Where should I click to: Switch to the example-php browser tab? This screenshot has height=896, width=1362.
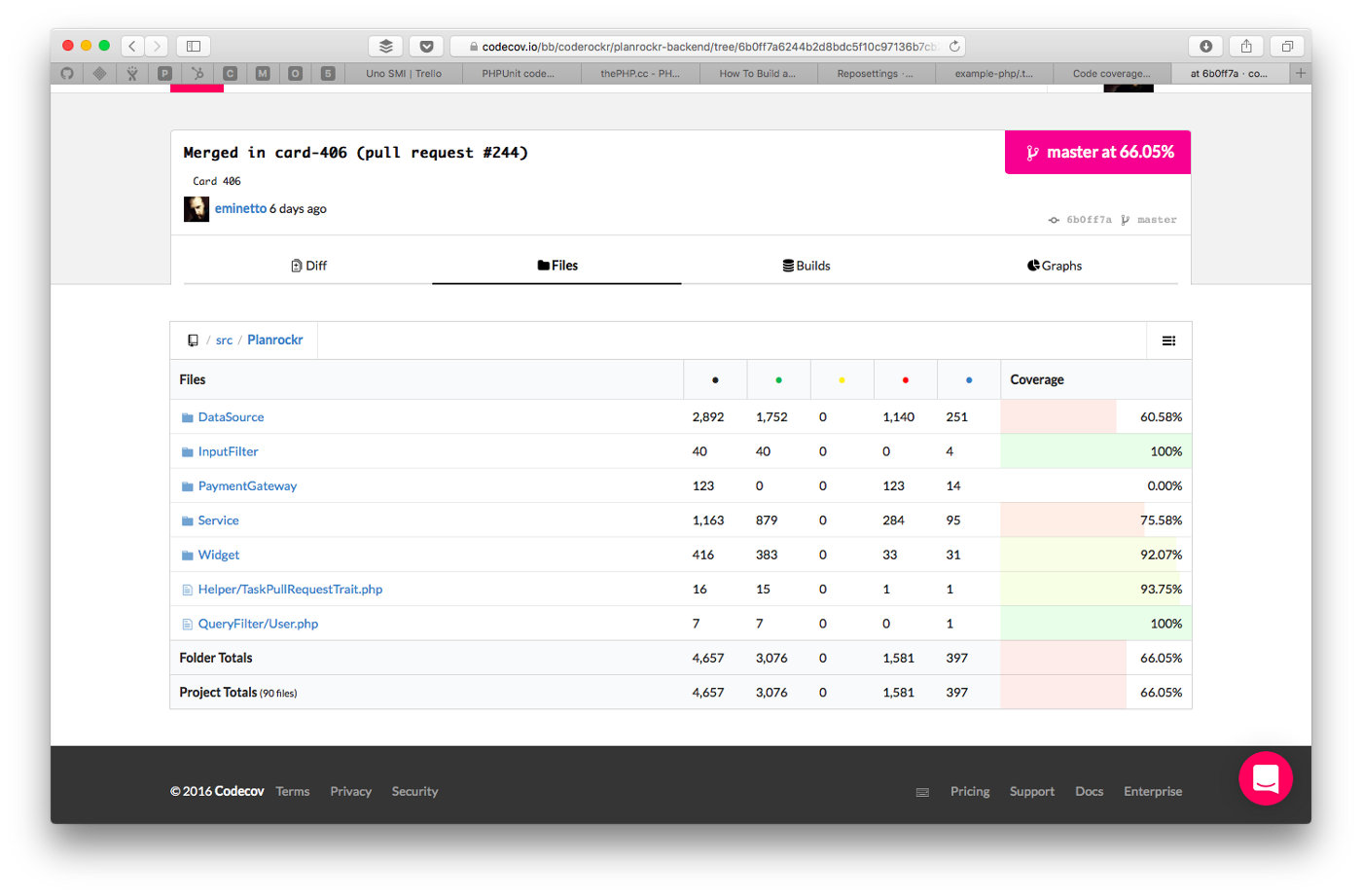tap(994, 73)
